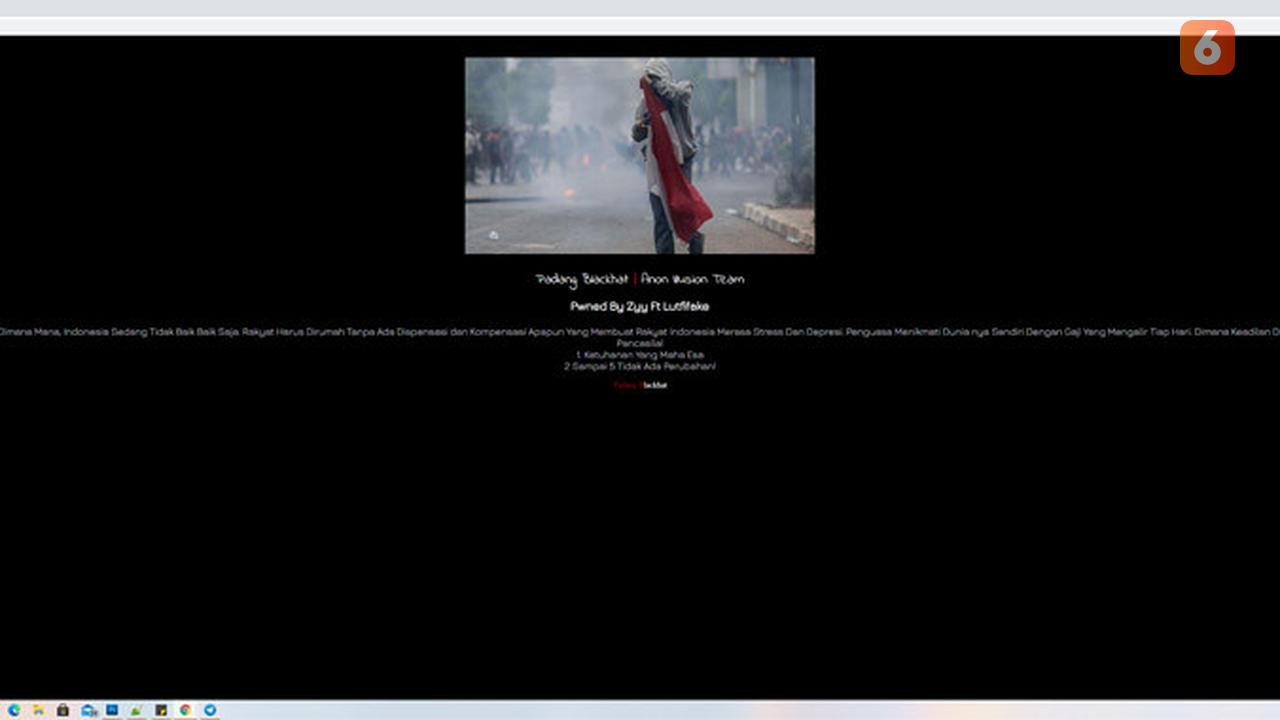Click the red divider between team names
Viewport: 1280px width, 720px height.
pos(635,280)
